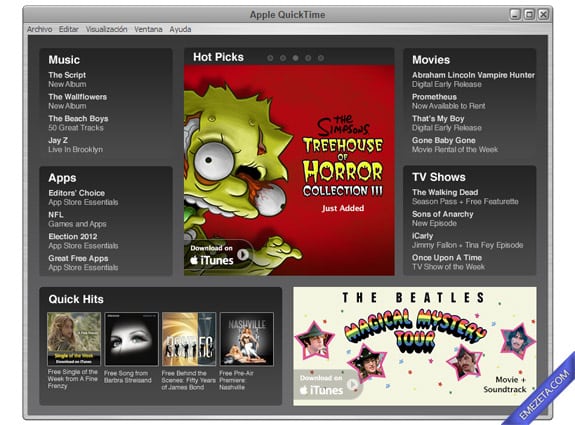Click the Simpsons Download on iTunes arrow icon
The image size is (575, 425).
[243, 254]
